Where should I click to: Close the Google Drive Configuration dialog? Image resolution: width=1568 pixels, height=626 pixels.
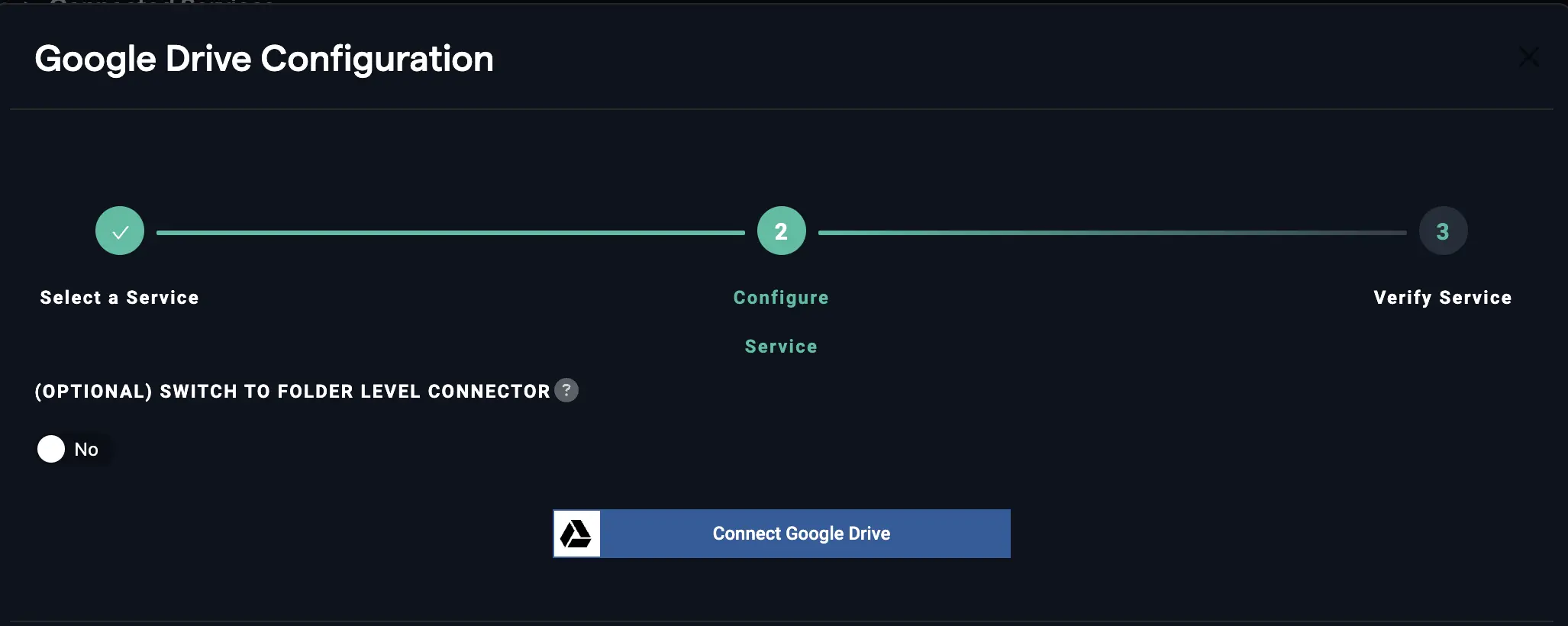[x=1529, y=57]
